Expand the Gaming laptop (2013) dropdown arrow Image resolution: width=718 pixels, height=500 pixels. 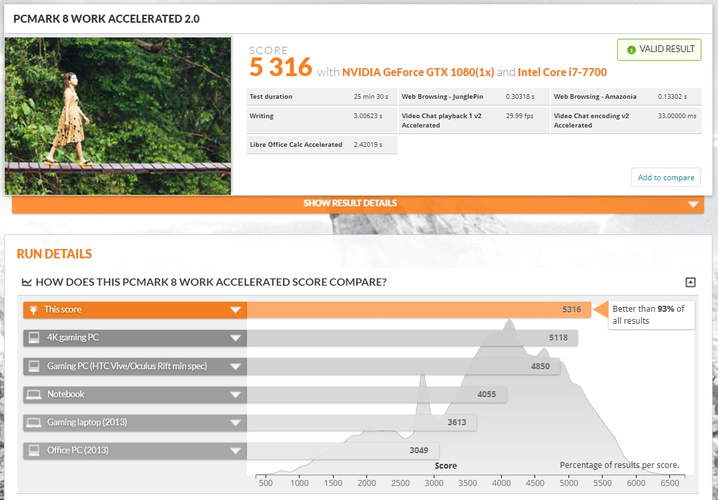click(x=235, y=423)
